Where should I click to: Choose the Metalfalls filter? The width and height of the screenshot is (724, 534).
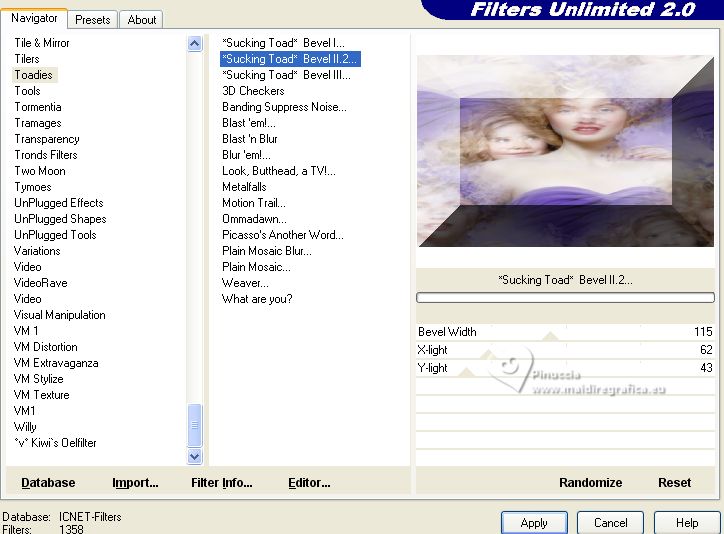coord(244,187)
